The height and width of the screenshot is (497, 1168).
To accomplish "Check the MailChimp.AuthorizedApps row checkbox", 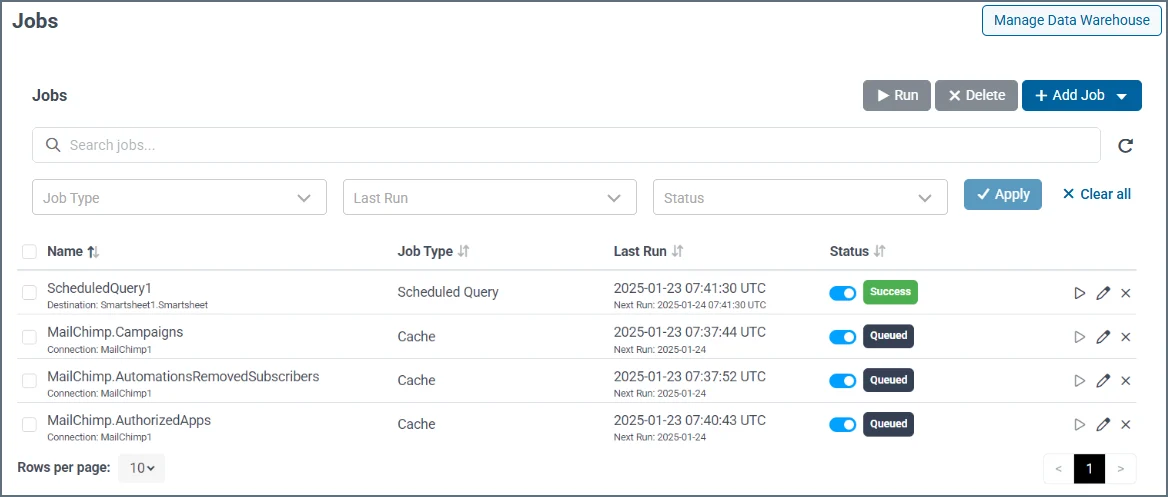I will [x=29, y=425].
